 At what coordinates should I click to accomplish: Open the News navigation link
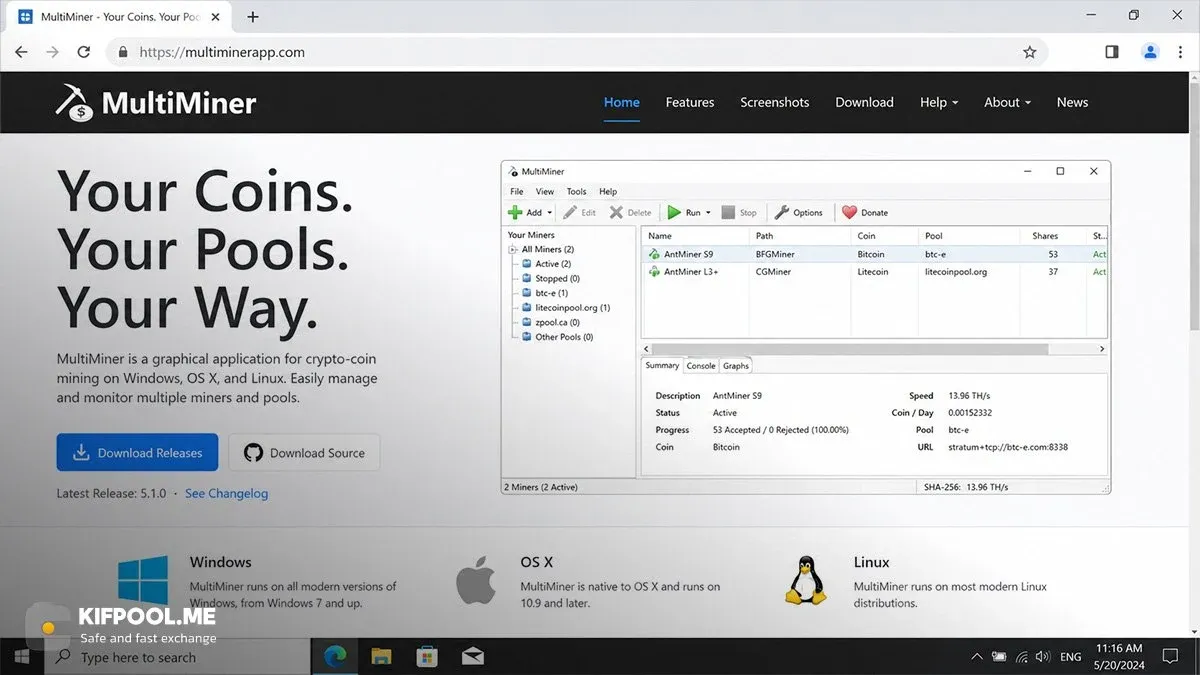coord(1072,102)
